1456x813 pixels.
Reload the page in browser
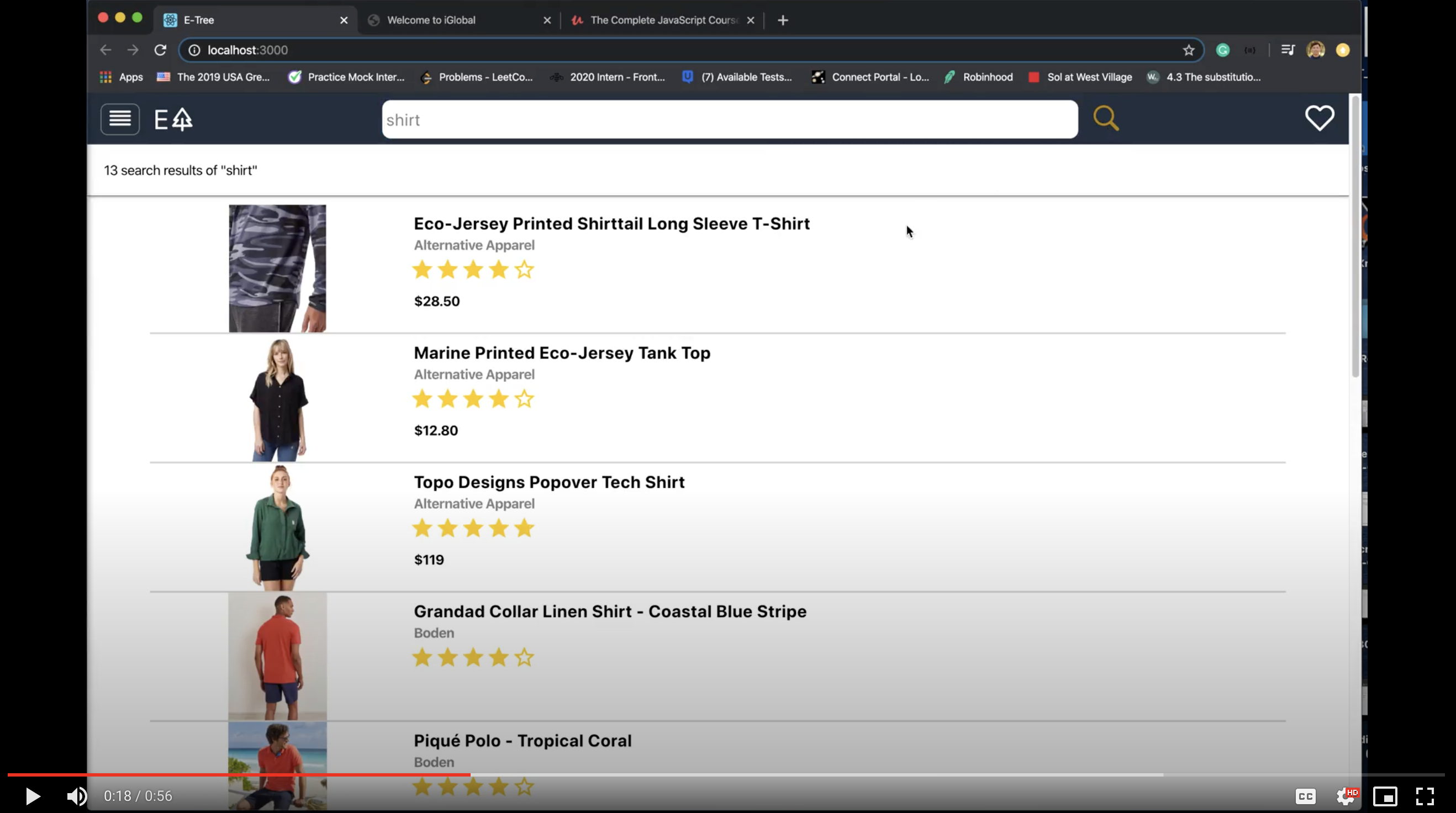point(160,50)
